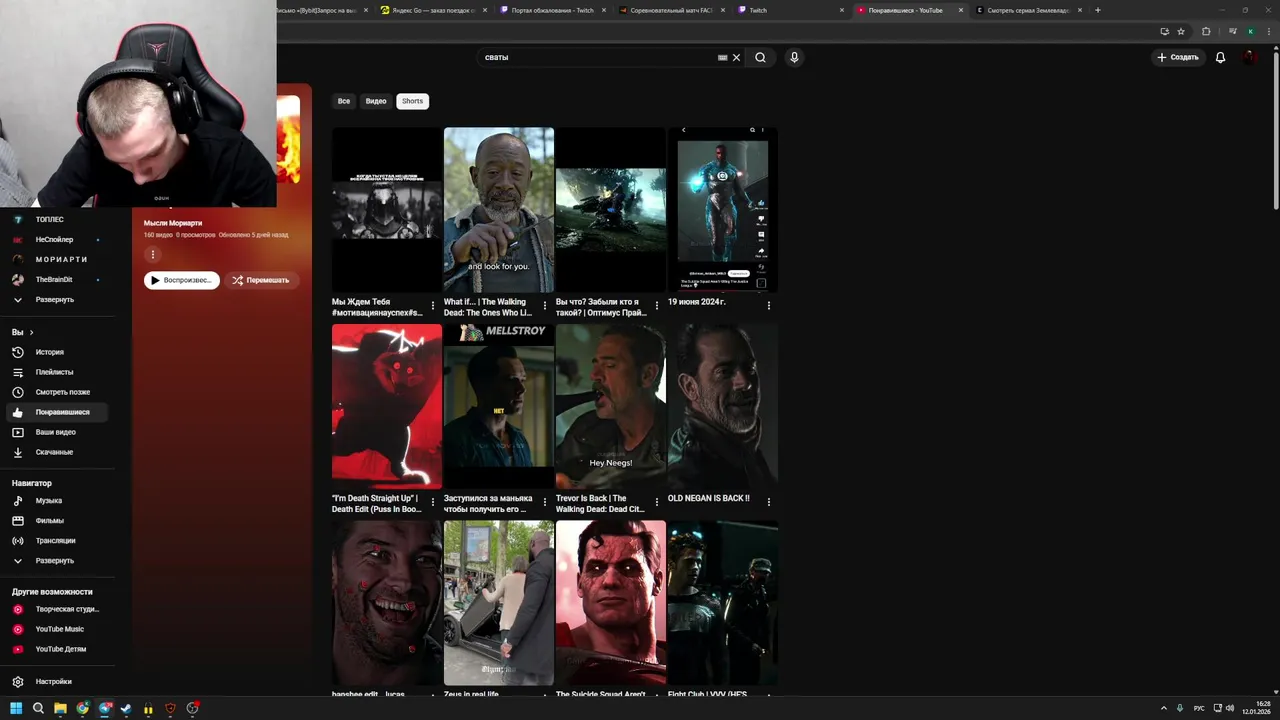Expand the Вы section chevron
Image resolution: width=1280 pixels, height=720 pixels.
click(31, 332)
